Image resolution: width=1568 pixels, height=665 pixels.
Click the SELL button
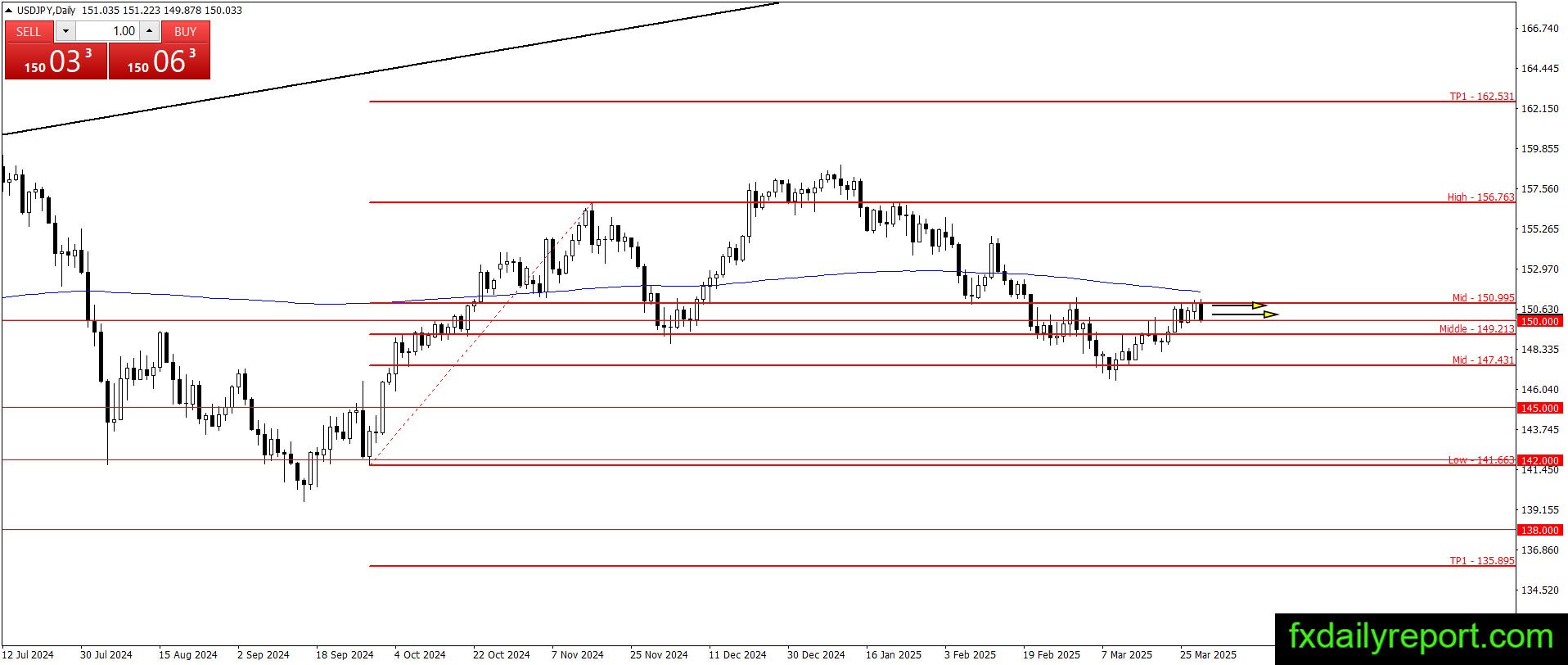[29, 31]
